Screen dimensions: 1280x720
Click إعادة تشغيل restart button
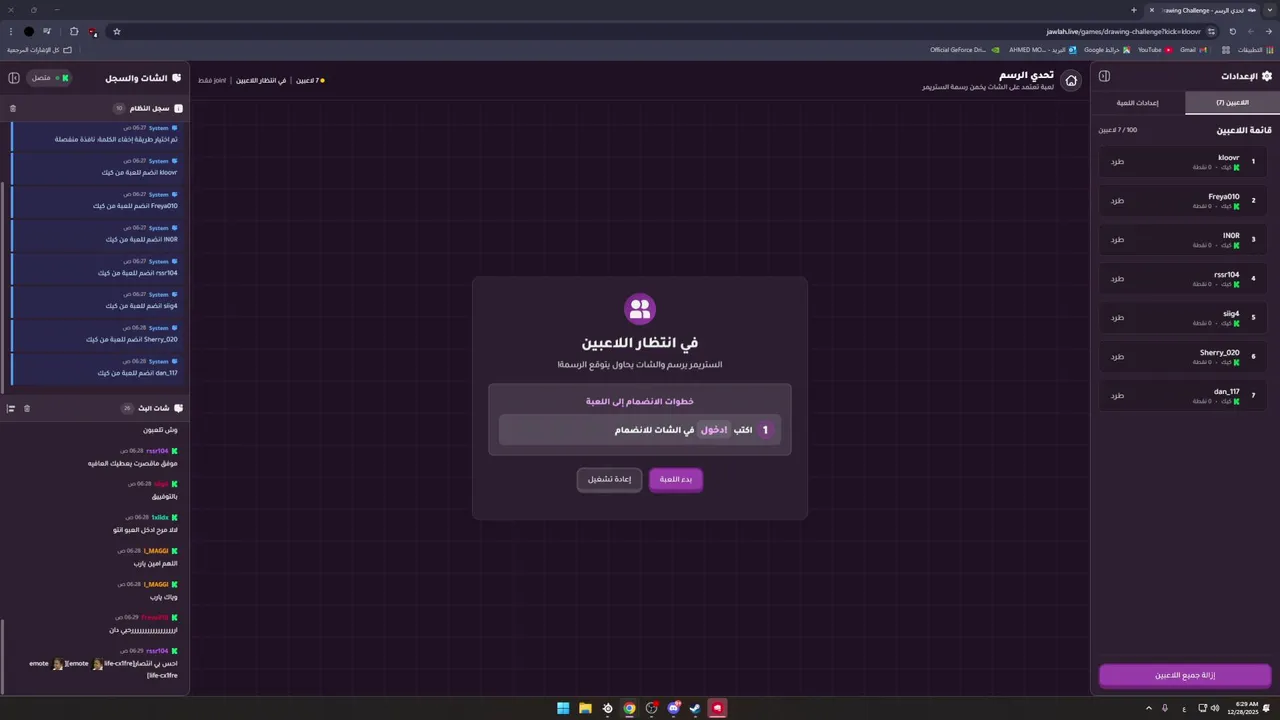(609, 480)
